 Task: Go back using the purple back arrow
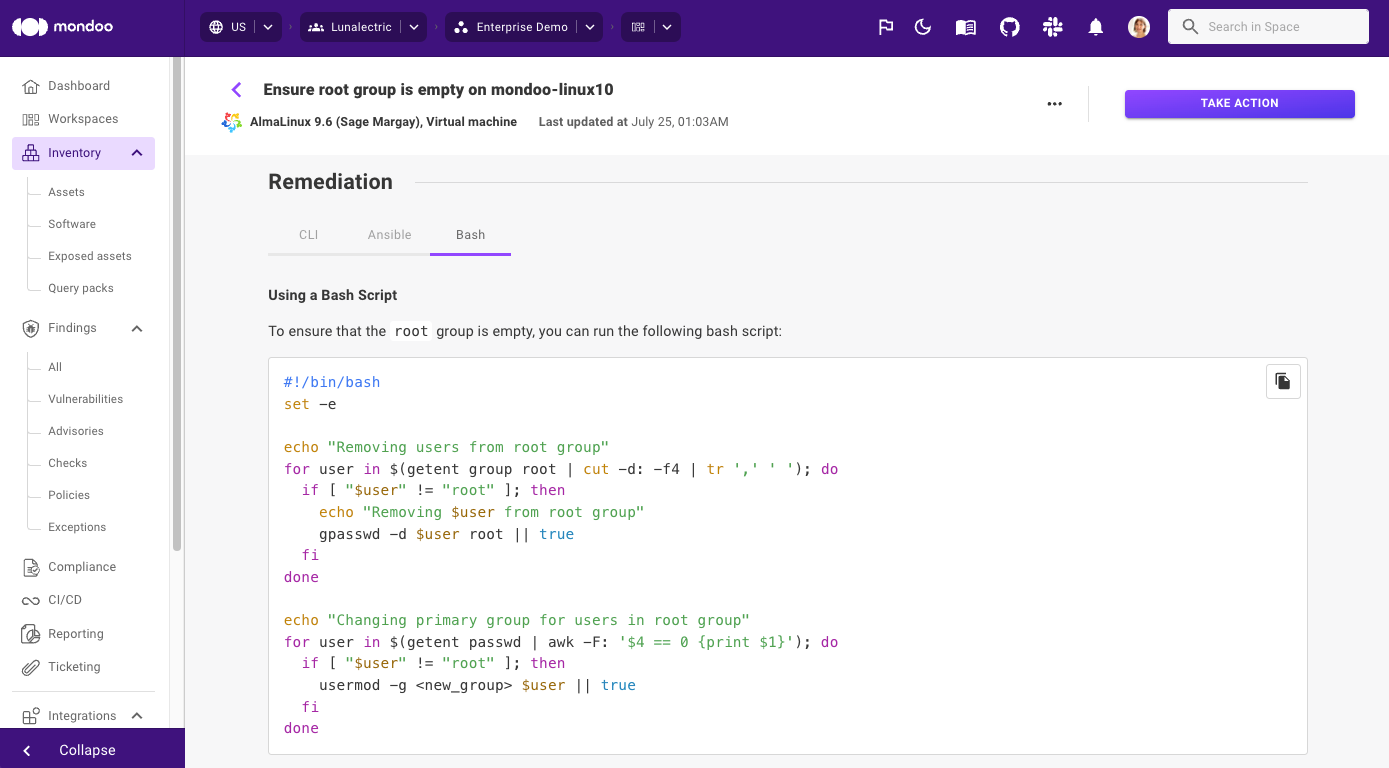coord(236,89)
